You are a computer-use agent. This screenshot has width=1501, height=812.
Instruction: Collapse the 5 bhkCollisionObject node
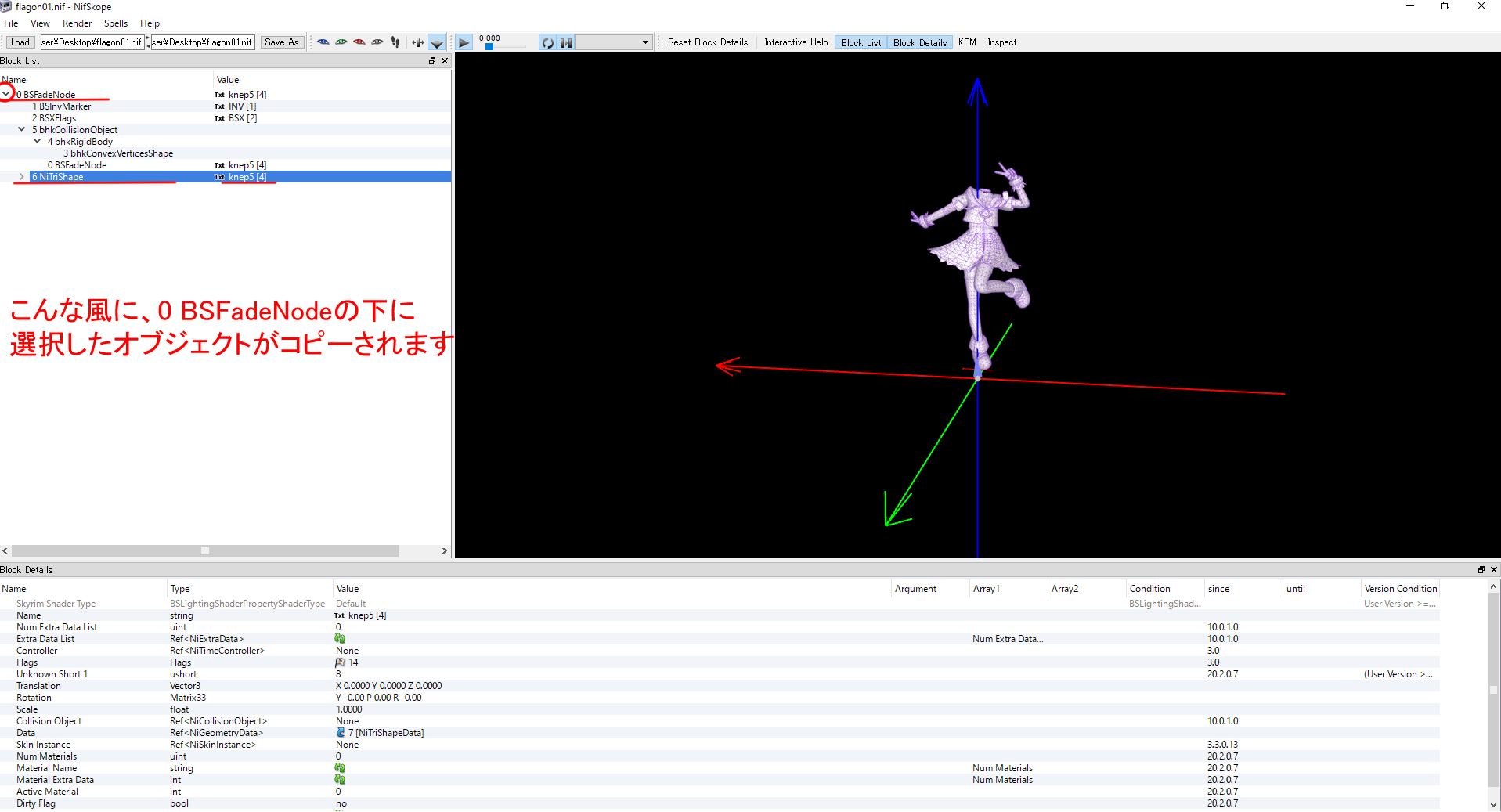coord(22,130)
